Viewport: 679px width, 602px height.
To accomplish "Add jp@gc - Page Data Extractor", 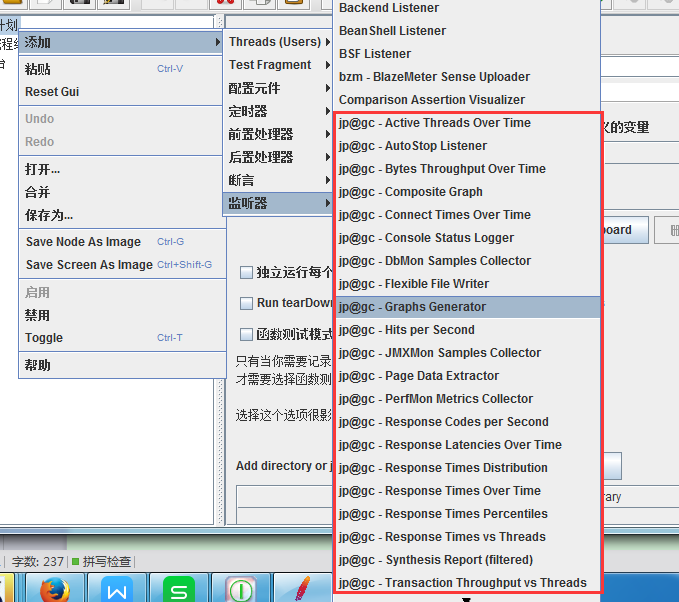I will 468,376.
